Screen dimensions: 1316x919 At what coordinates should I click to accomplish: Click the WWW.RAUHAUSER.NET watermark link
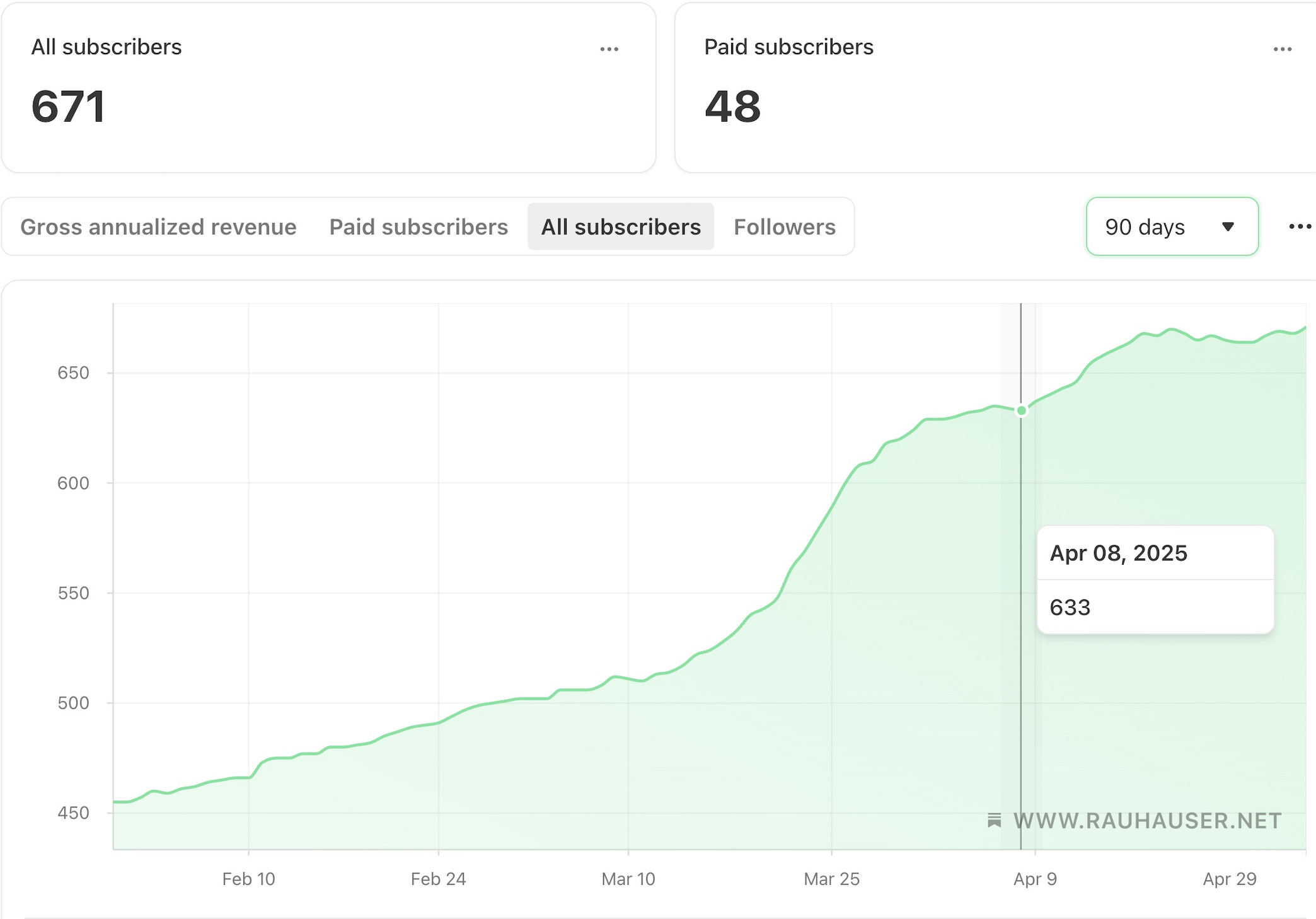(x=1147, y=821)
